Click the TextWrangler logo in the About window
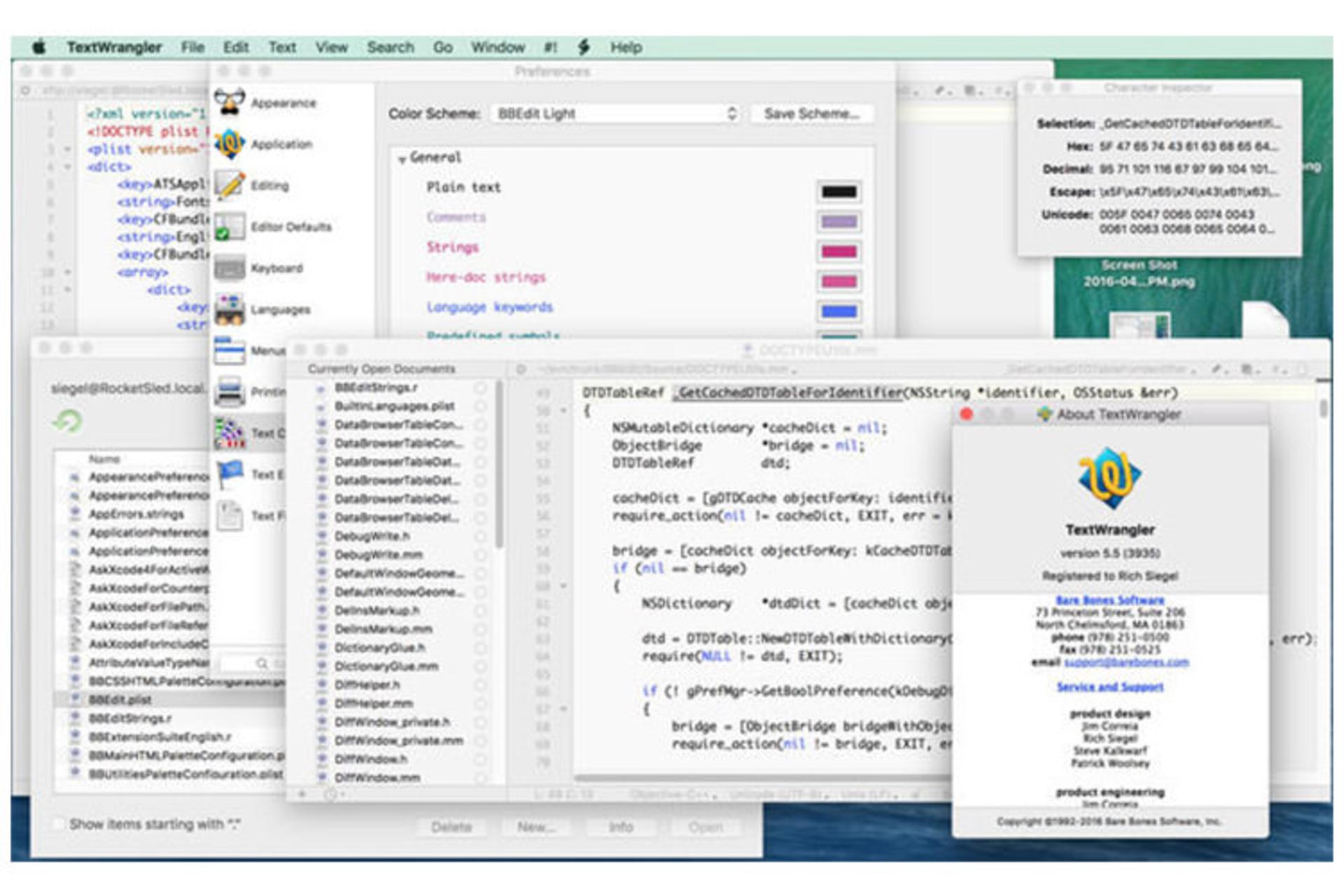 click(1110, 478)
